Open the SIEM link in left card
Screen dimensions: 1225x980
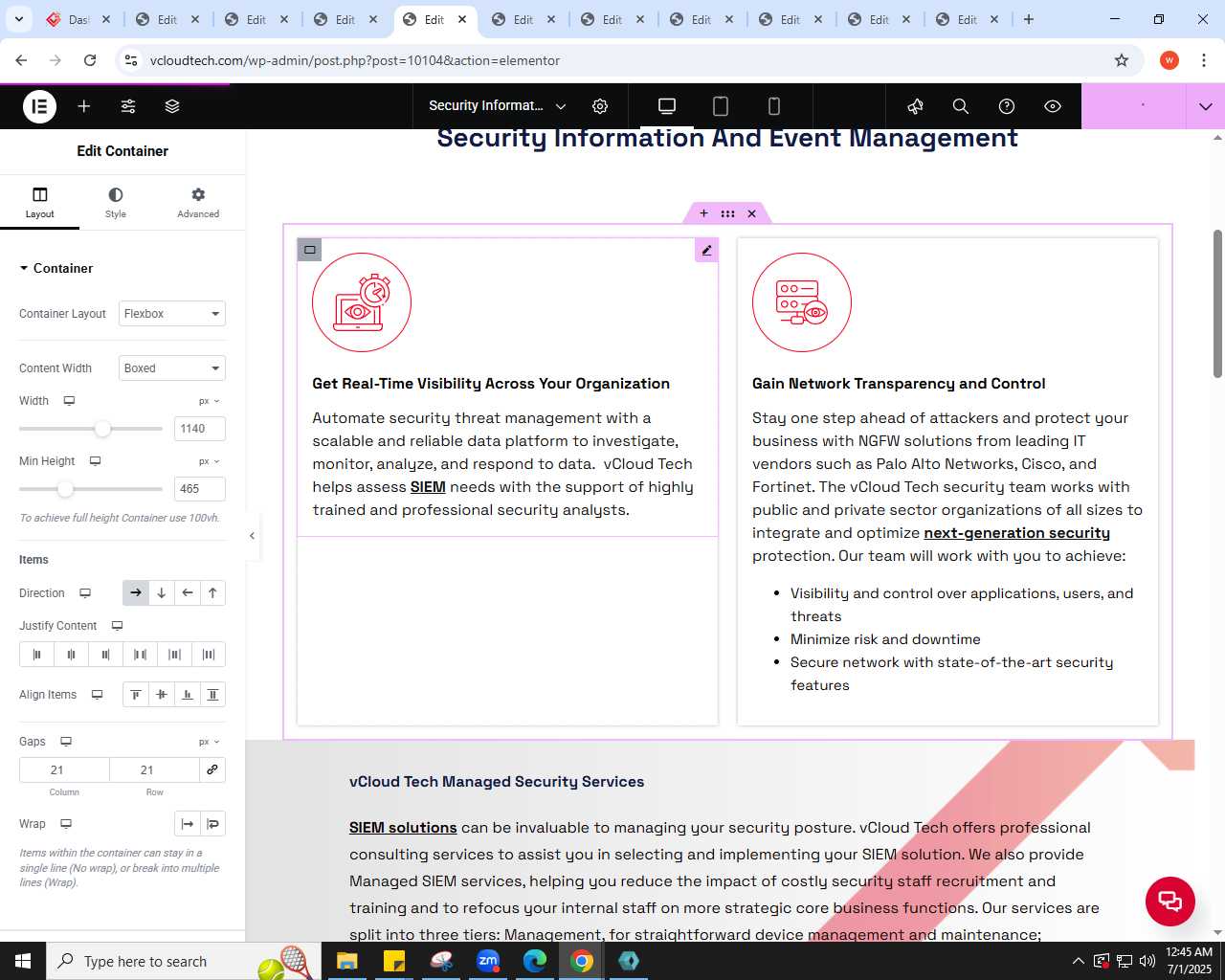(x=428, y=487)
